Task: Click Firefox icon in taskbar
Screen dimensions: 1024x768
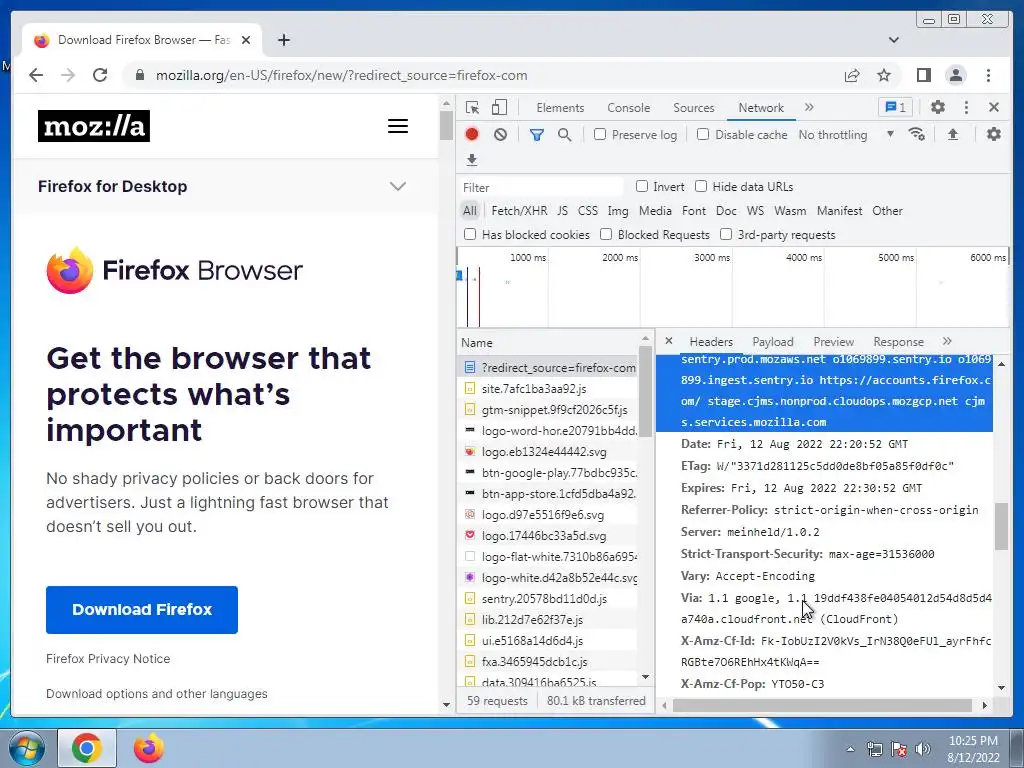Action: tap(148, 748)
